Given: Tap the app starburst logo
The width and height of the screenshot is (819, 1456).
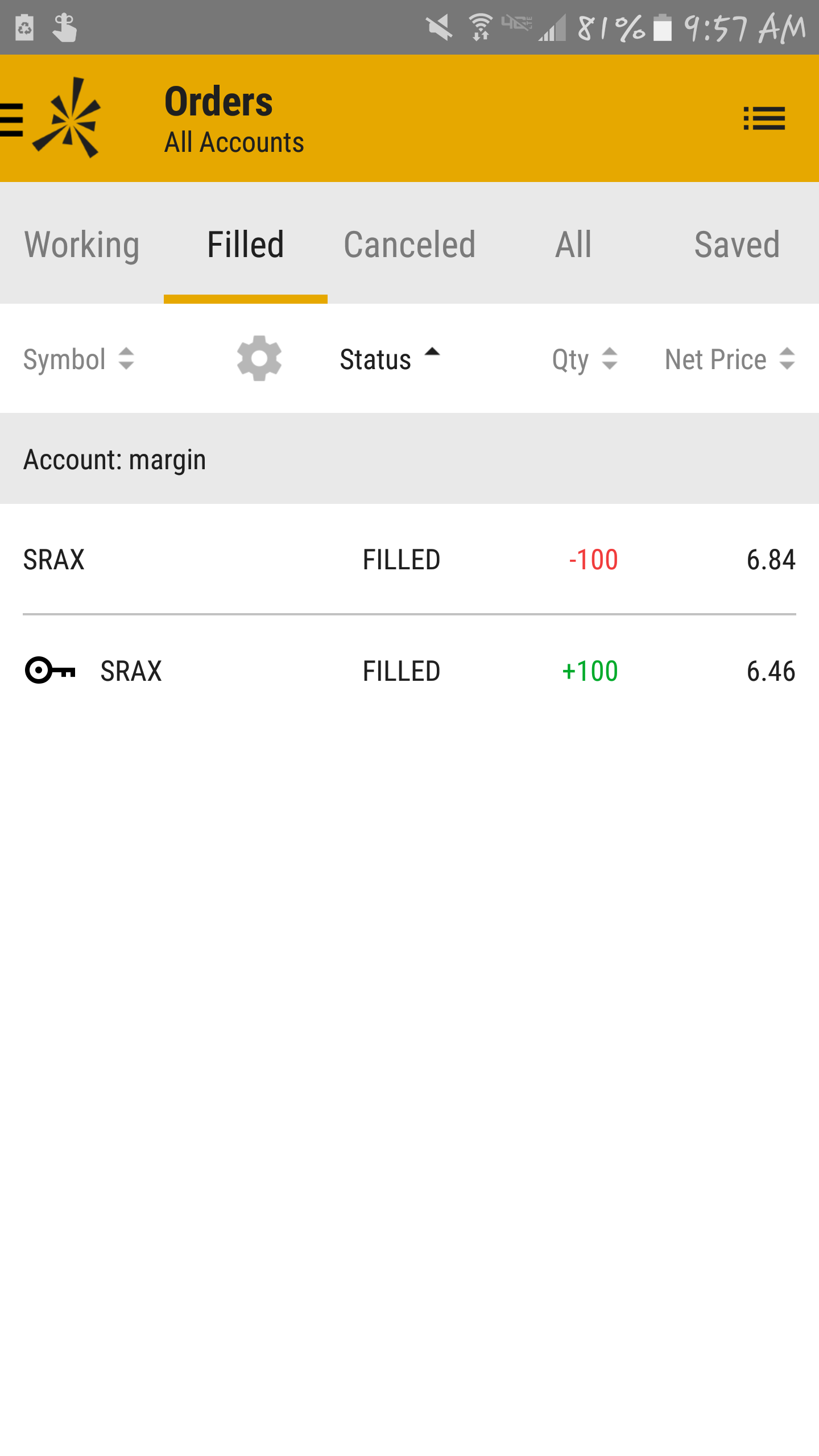Looking at the screenshot, I should point(68,118).
